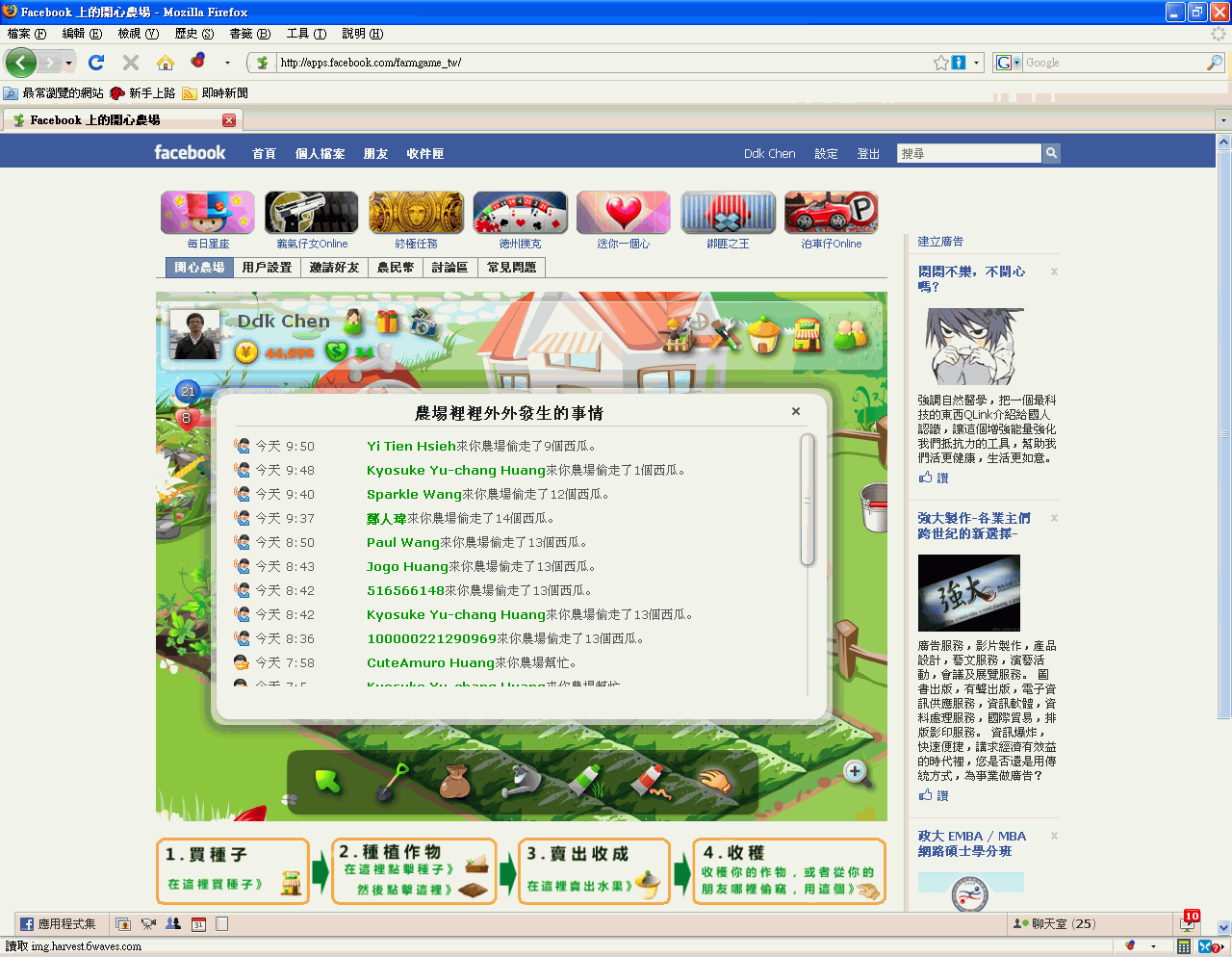
Task: Open the 工具 menu
Action: pos(306,34)
